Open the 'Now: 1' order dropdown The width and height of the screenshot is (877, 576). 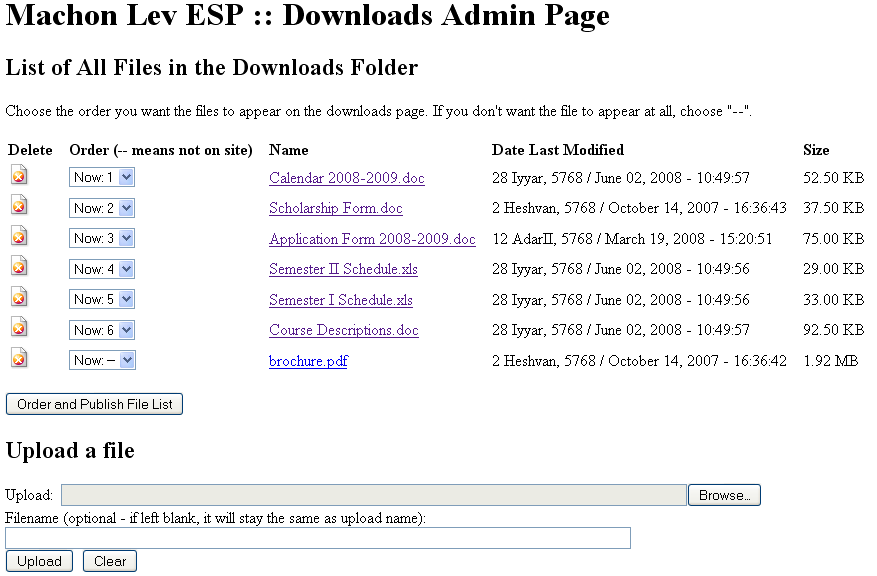(102, 177)
